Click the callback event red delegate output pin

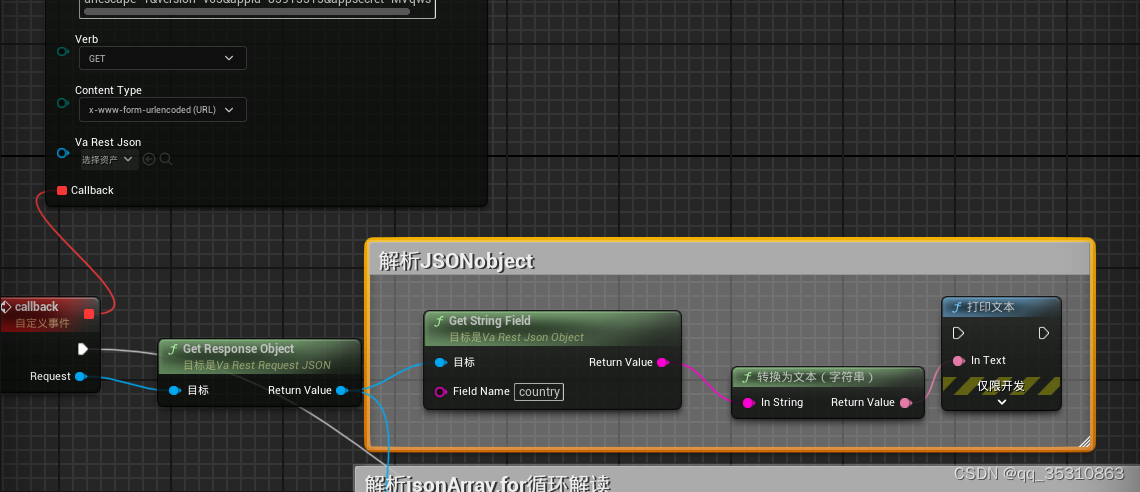click(89, 314)
